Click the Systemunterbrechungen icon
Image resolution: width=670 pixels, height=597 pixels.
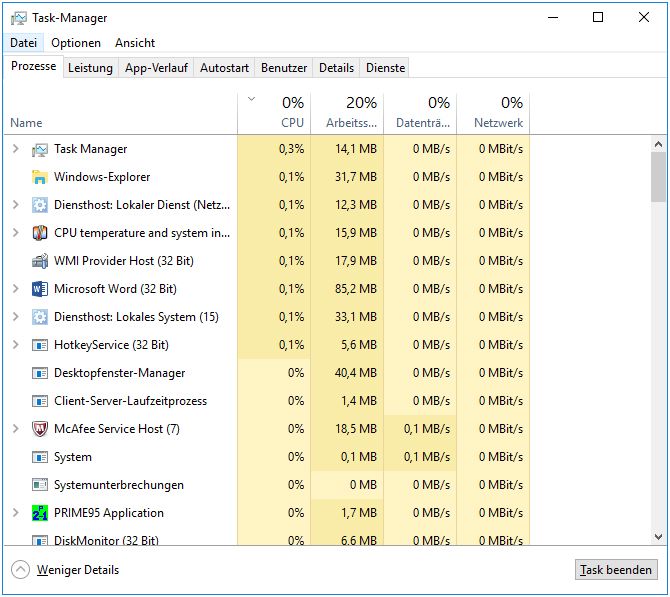[40, 485]
